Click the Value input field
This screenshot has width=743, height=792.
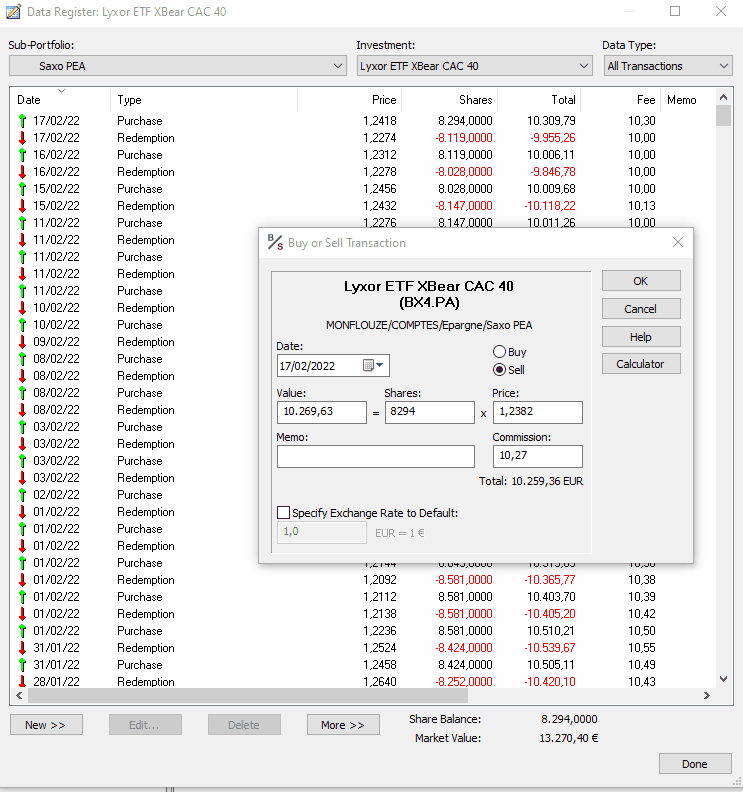tap(322, 412)
